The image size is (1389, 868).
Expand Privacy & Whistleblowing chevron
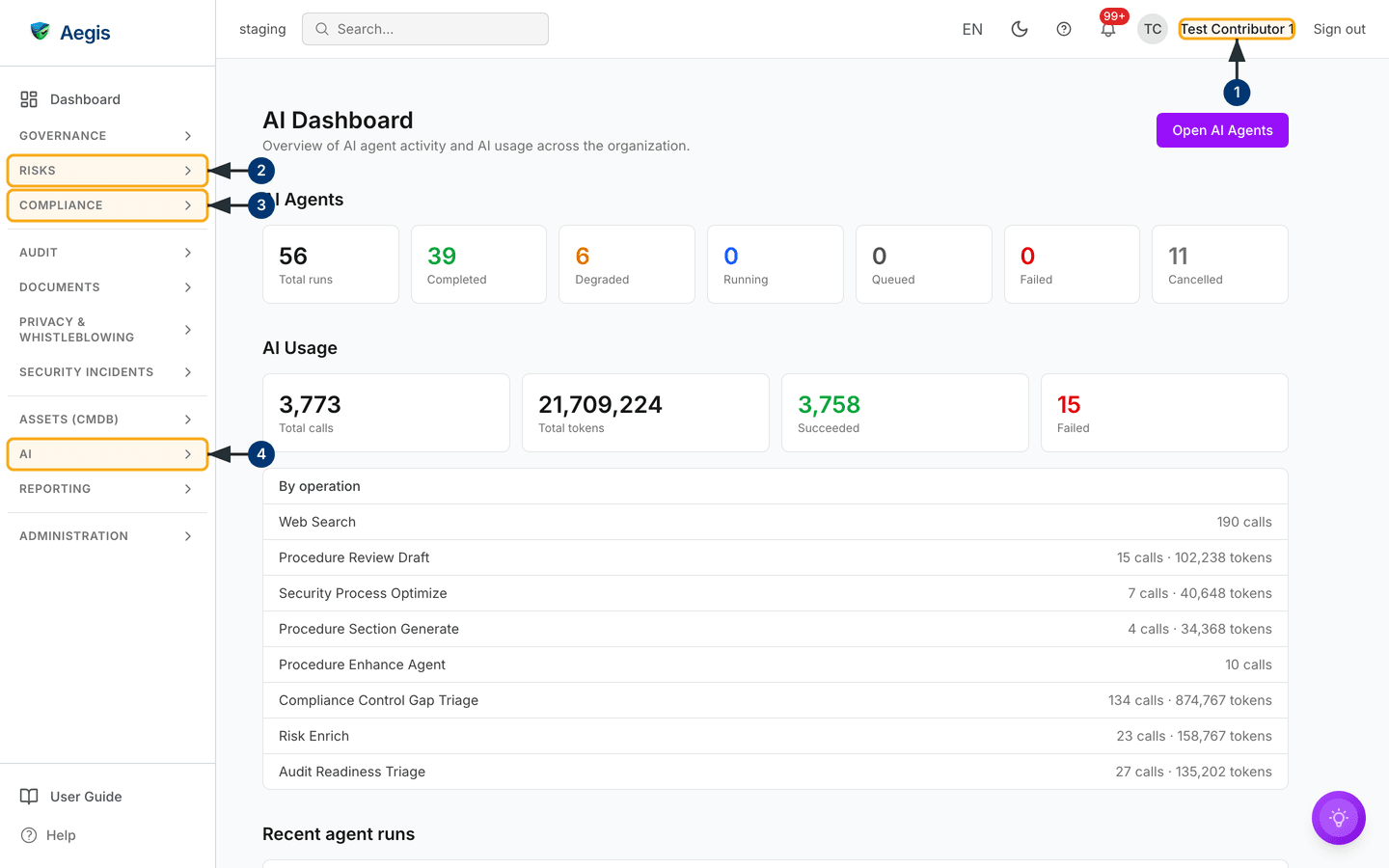click(x=188, y=330)
